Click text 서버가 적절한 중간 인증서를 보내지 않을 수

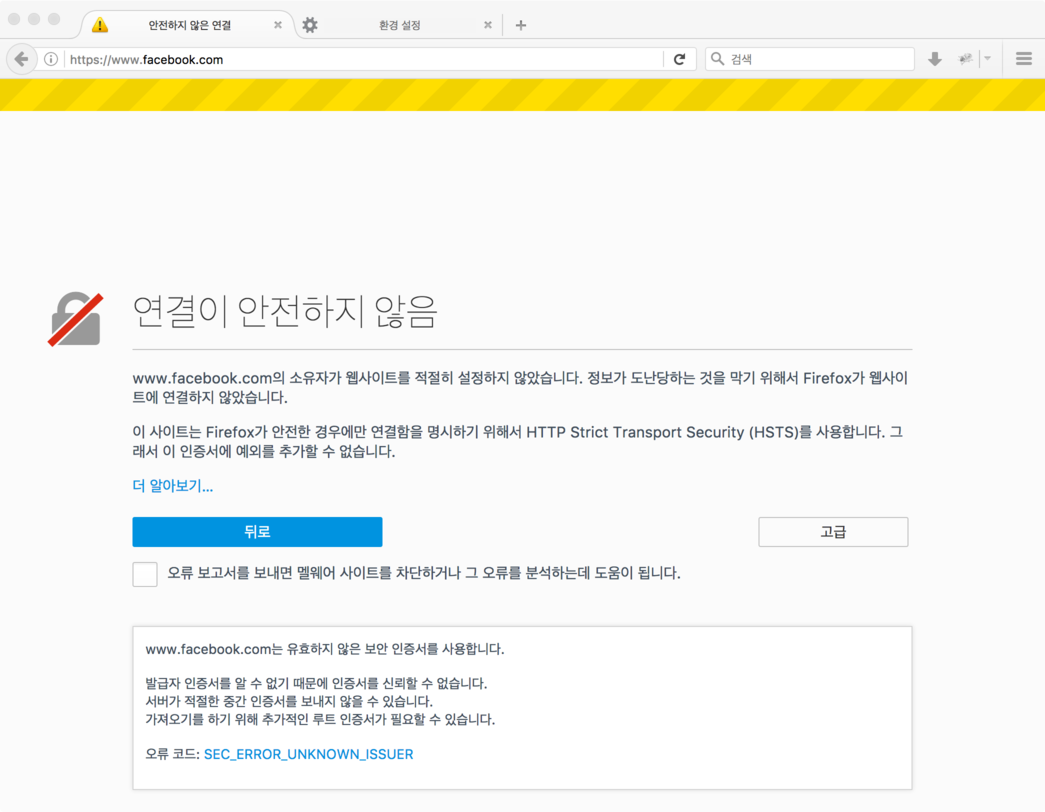pos(263,701)
